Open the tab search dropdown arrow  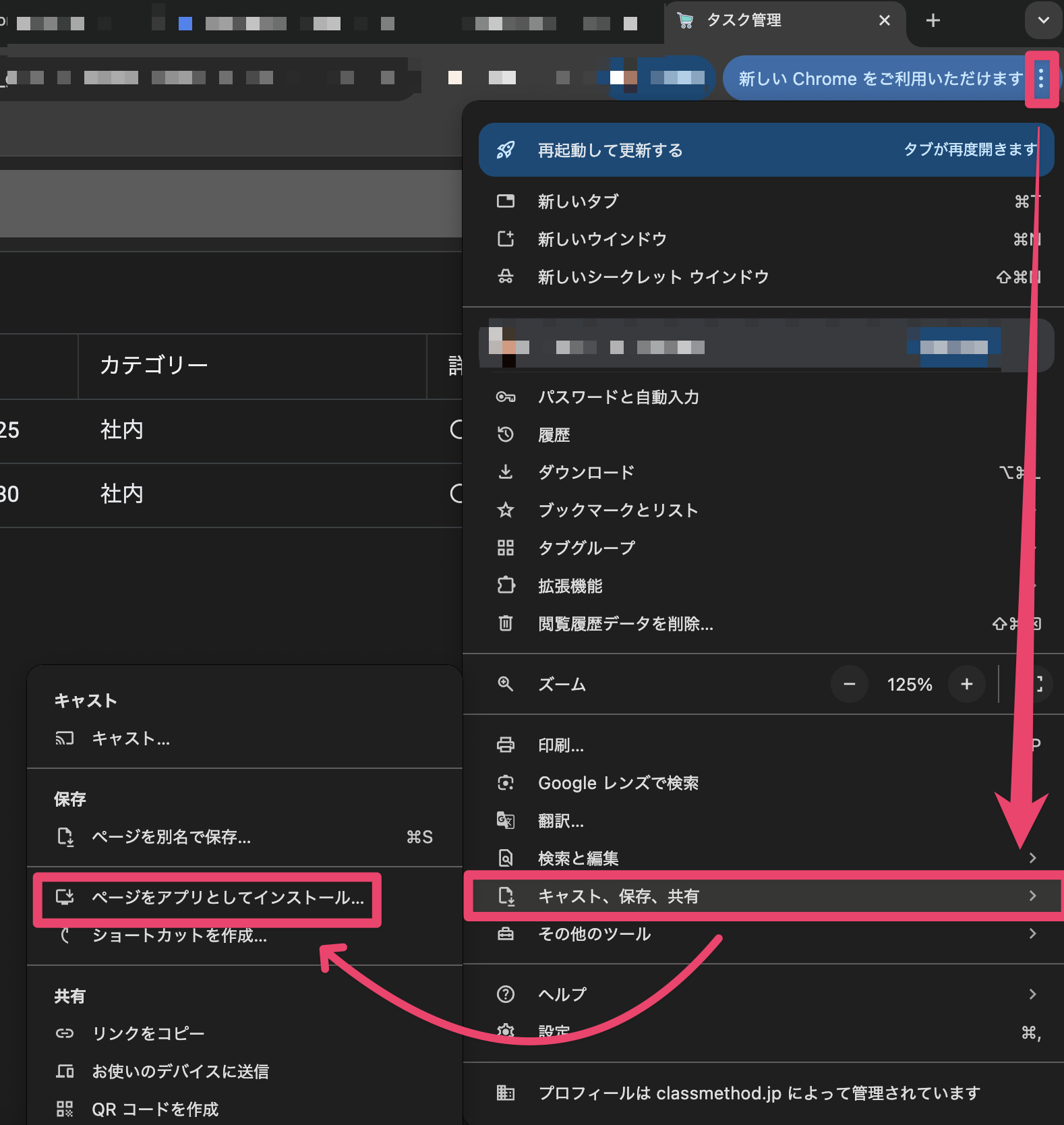tap(1042, 21)
